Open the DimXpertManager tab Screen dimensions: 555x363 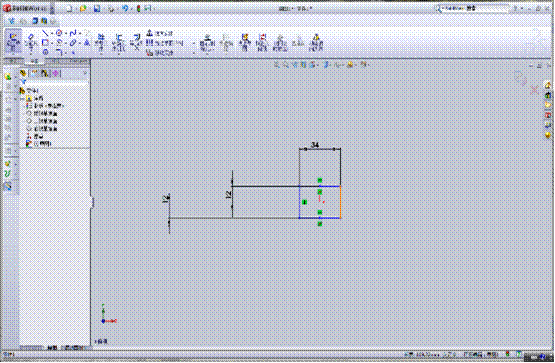56,73
